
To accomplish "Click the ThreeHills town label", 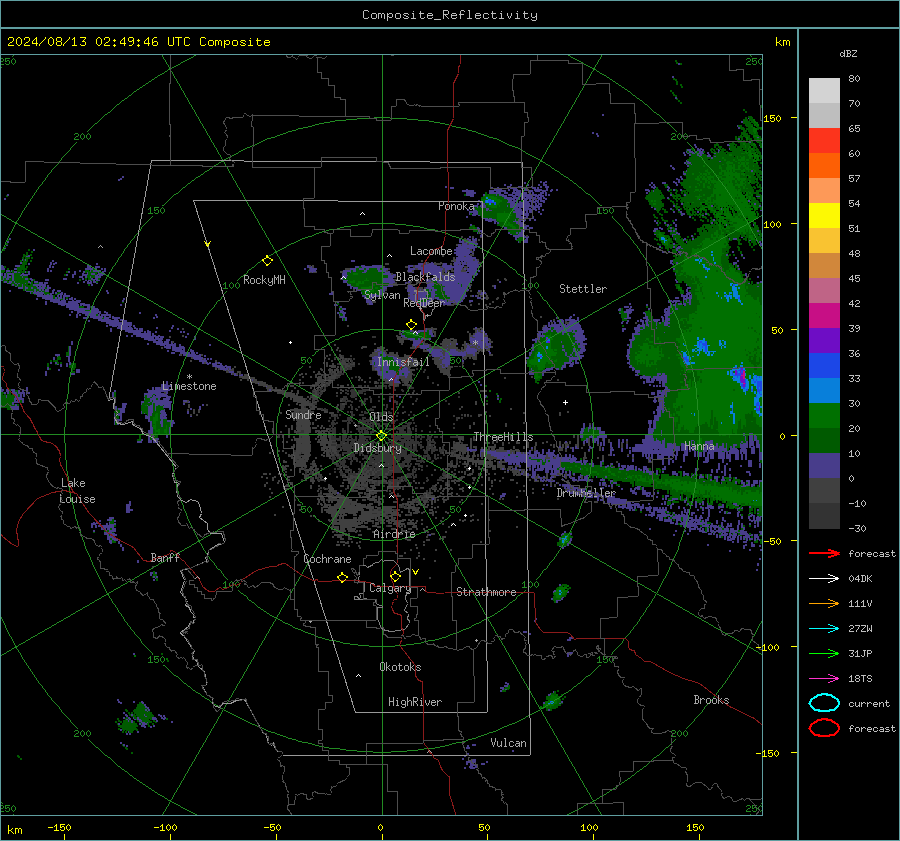I will tap(503, 437).
